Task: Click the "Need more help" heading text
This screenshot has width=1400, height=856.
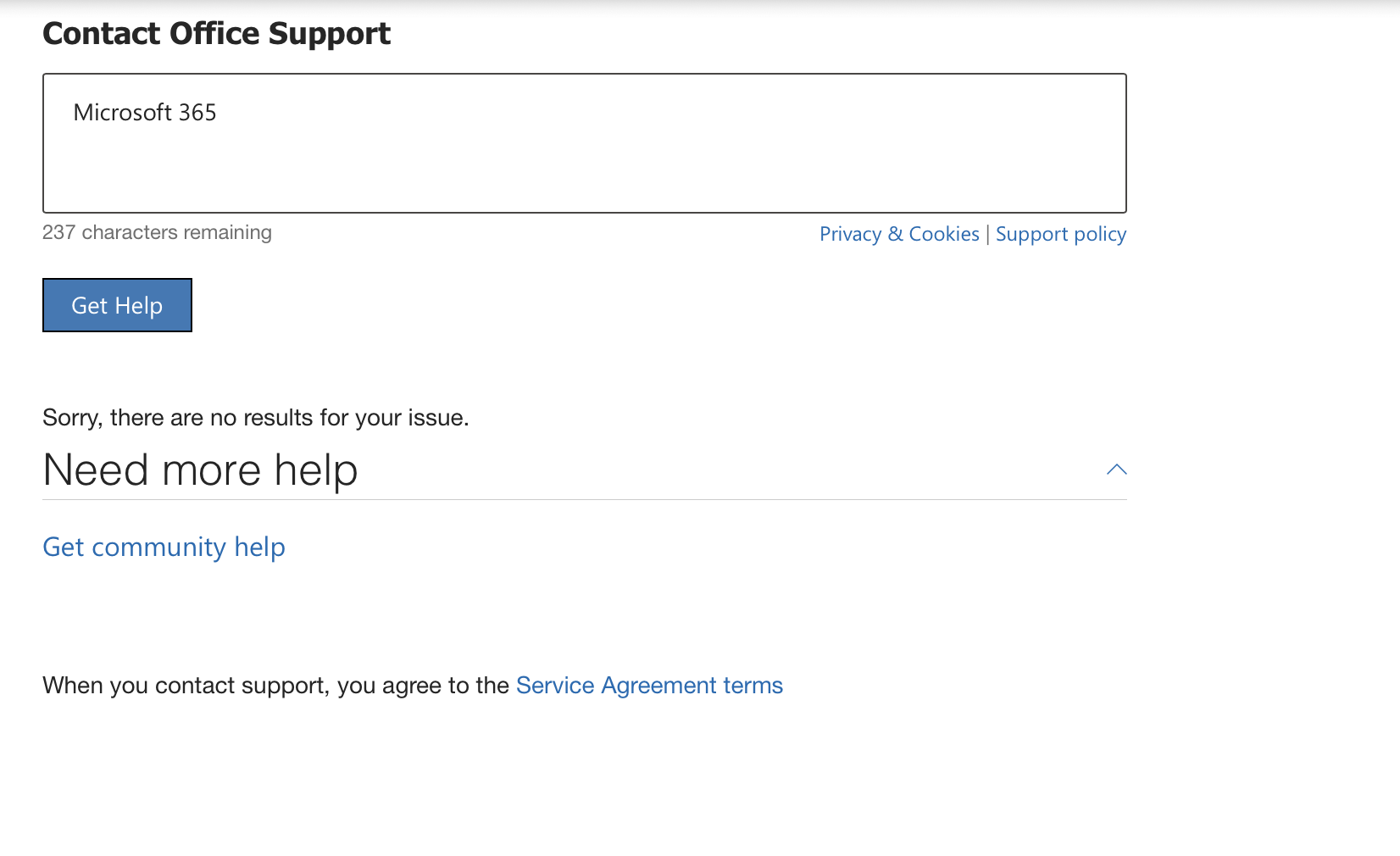Action: click(201, 470)
